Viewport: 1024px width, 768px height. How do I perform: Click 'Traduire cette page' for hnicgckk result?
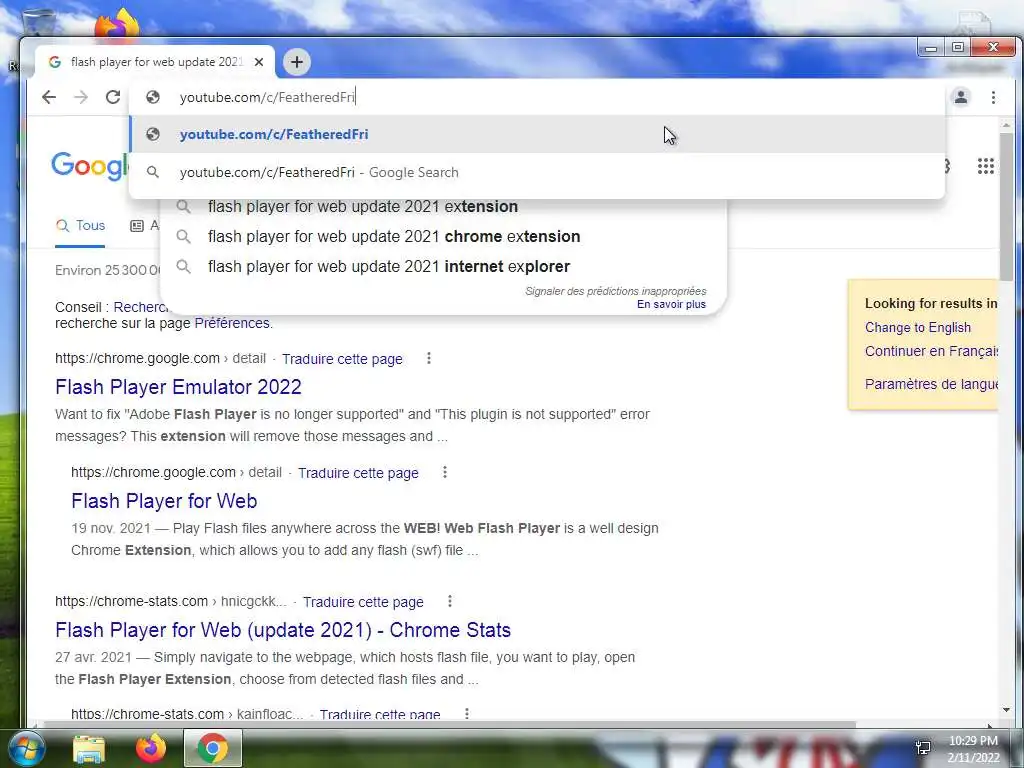[x=363, y=602]
